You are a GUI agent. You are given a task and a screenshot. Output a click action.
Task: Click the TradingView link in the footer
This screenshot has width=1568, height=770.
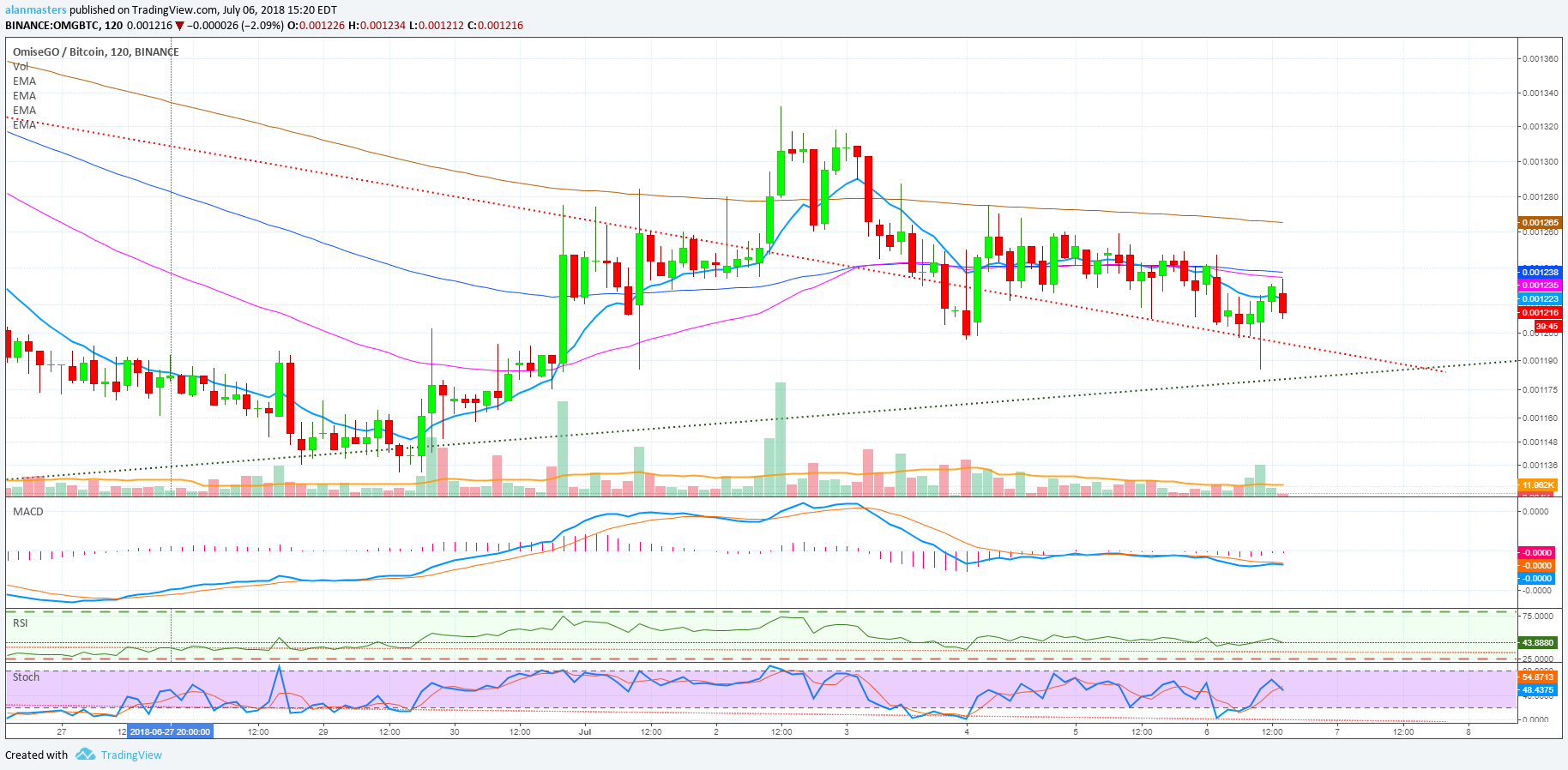131,755
